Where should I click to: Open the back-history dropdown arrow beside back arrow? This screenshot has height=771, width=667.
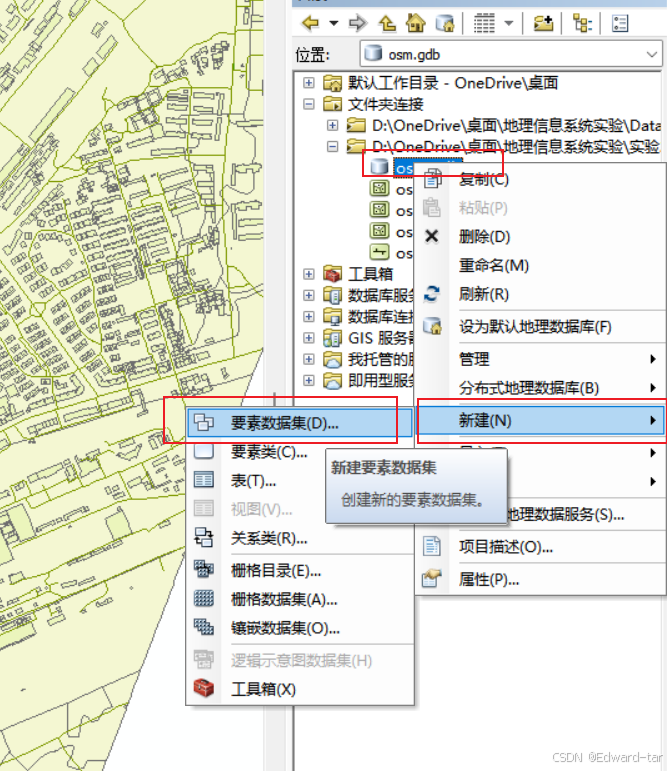pyautogui.click(x=334, y=23)
